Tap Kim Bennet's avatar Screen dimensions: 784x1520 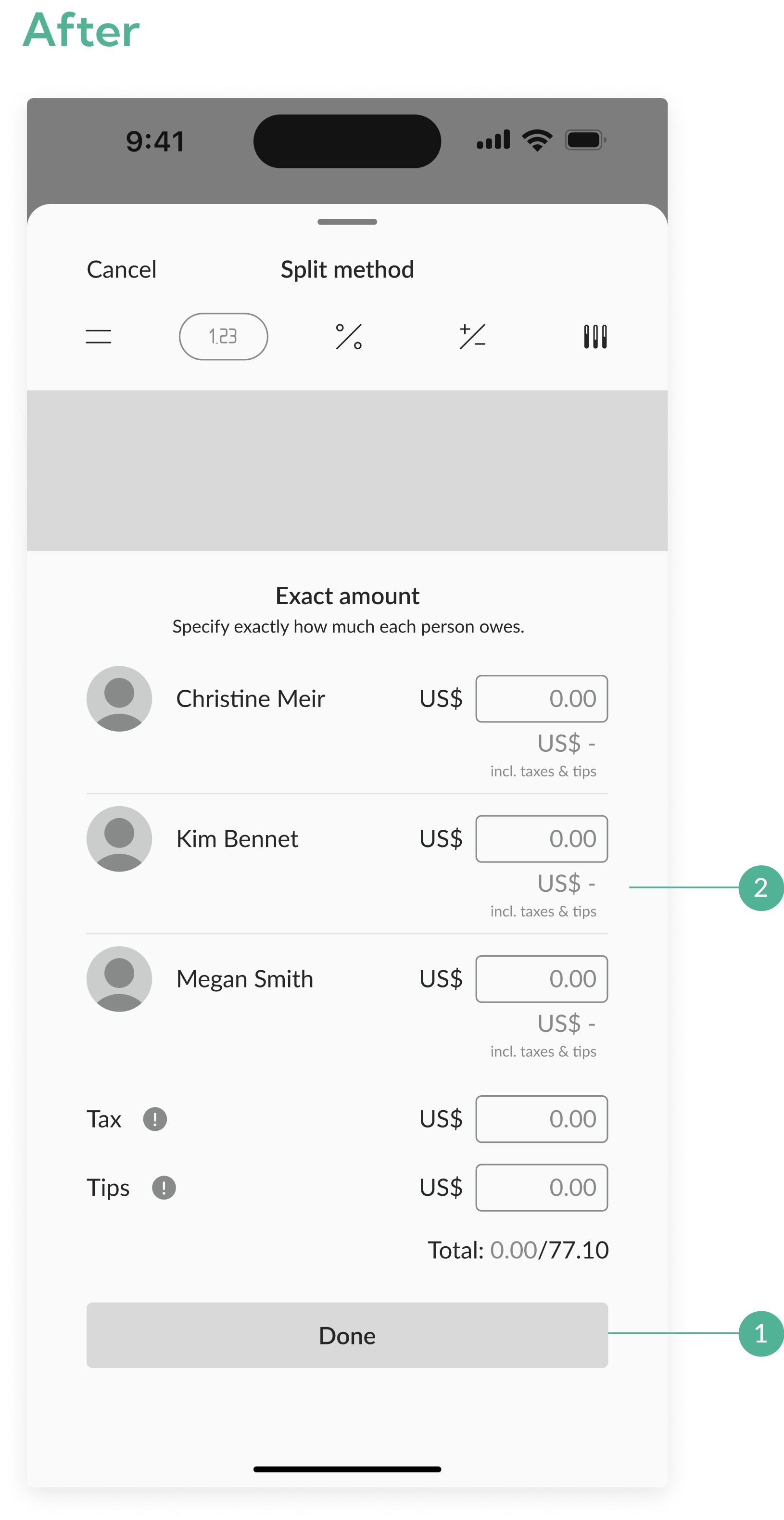click(119, 838)
